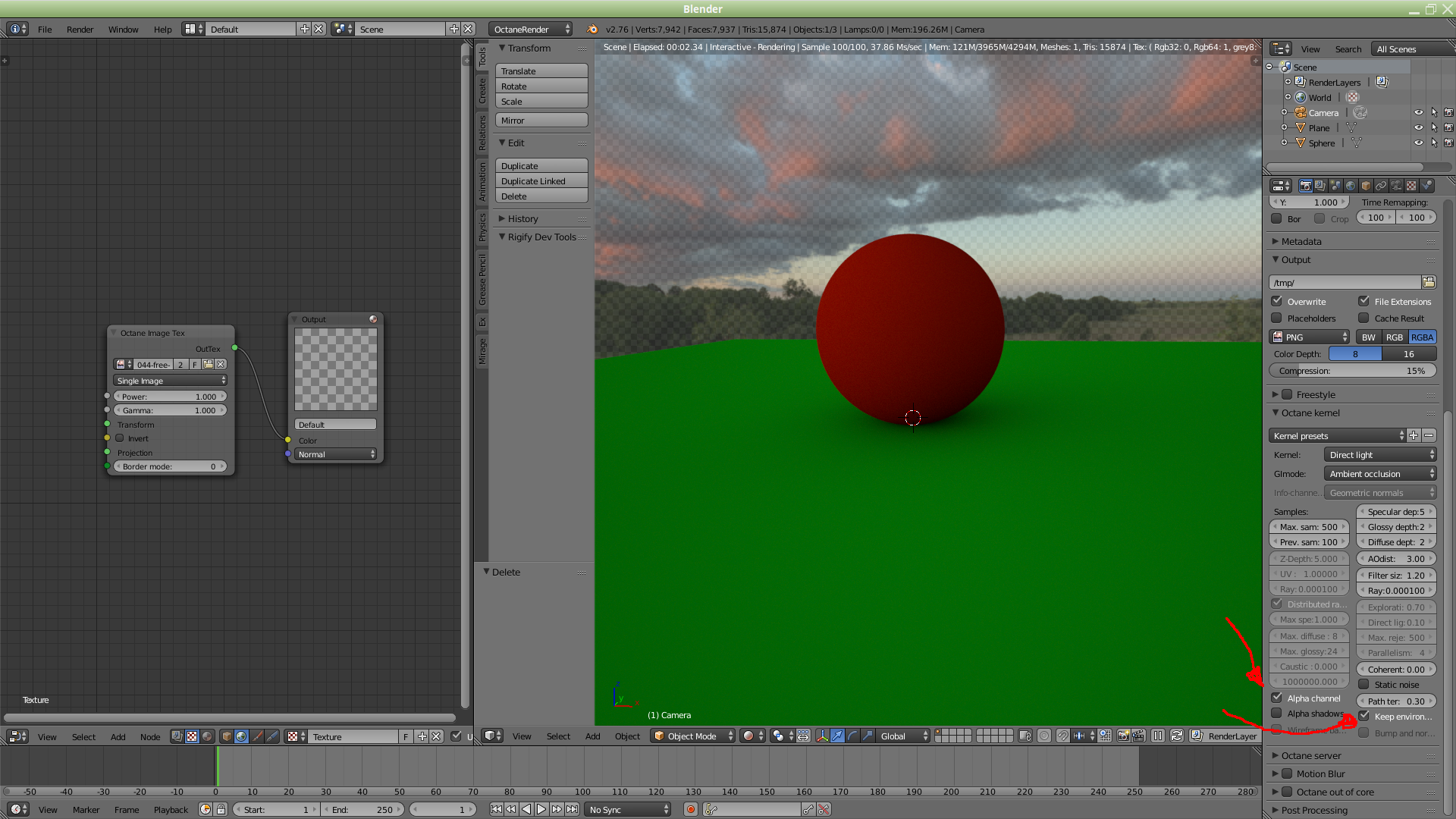Image resolution: width=1456 pixels, height=819 pixels.
Task: Open the Object properties cube tab
Action: click(x=1366, y=186)
